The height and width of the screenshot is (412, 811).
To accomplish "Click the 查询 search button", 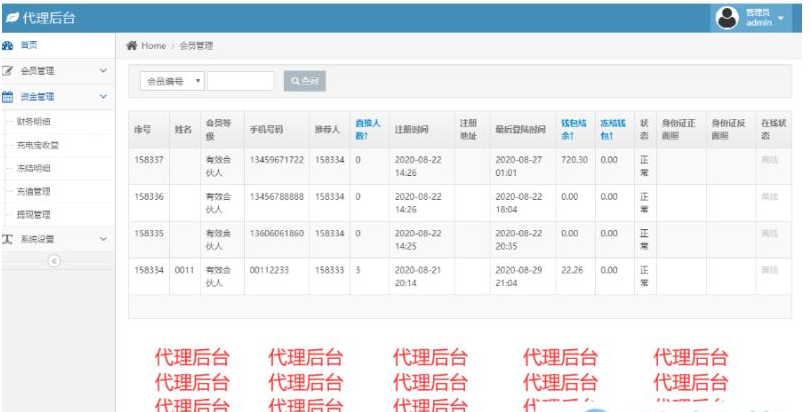I will click(305, 81).
